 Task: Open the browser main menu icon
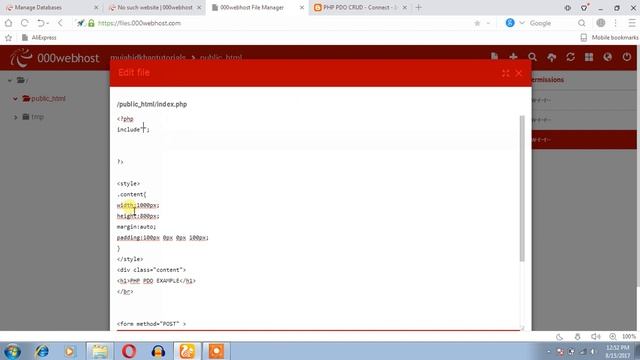tap(631, 23)
